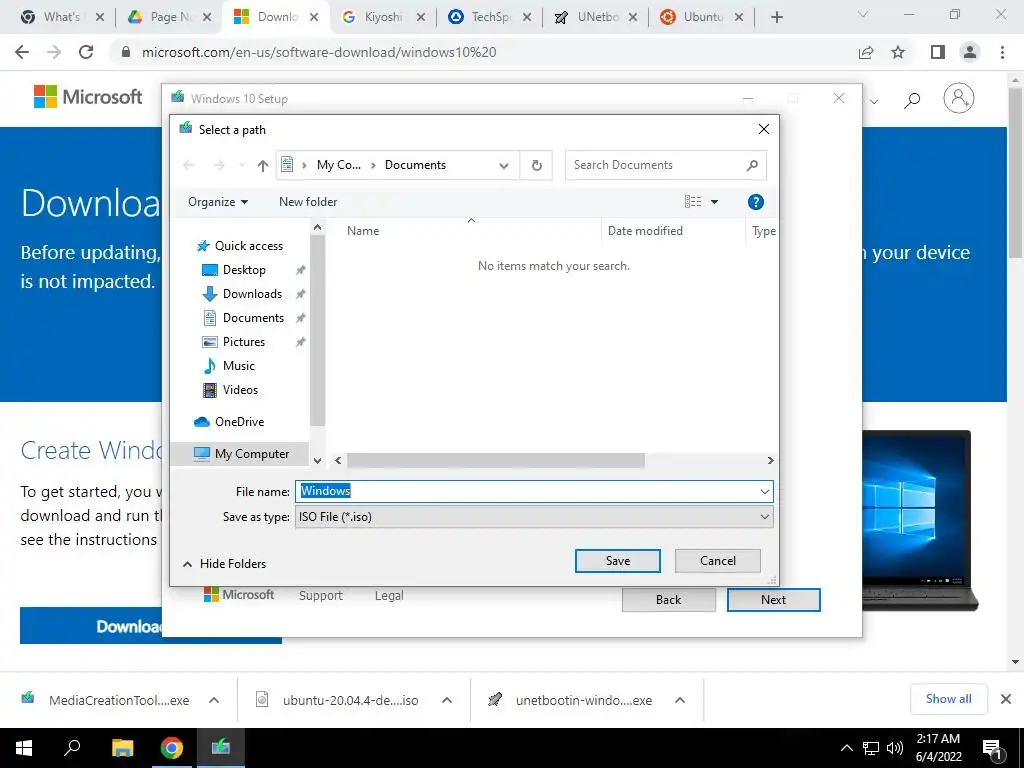Image resolution: width=1024 pixels, height=768 pixels.
Task: Open File Explorer from the taskbar
Action: 122,748
